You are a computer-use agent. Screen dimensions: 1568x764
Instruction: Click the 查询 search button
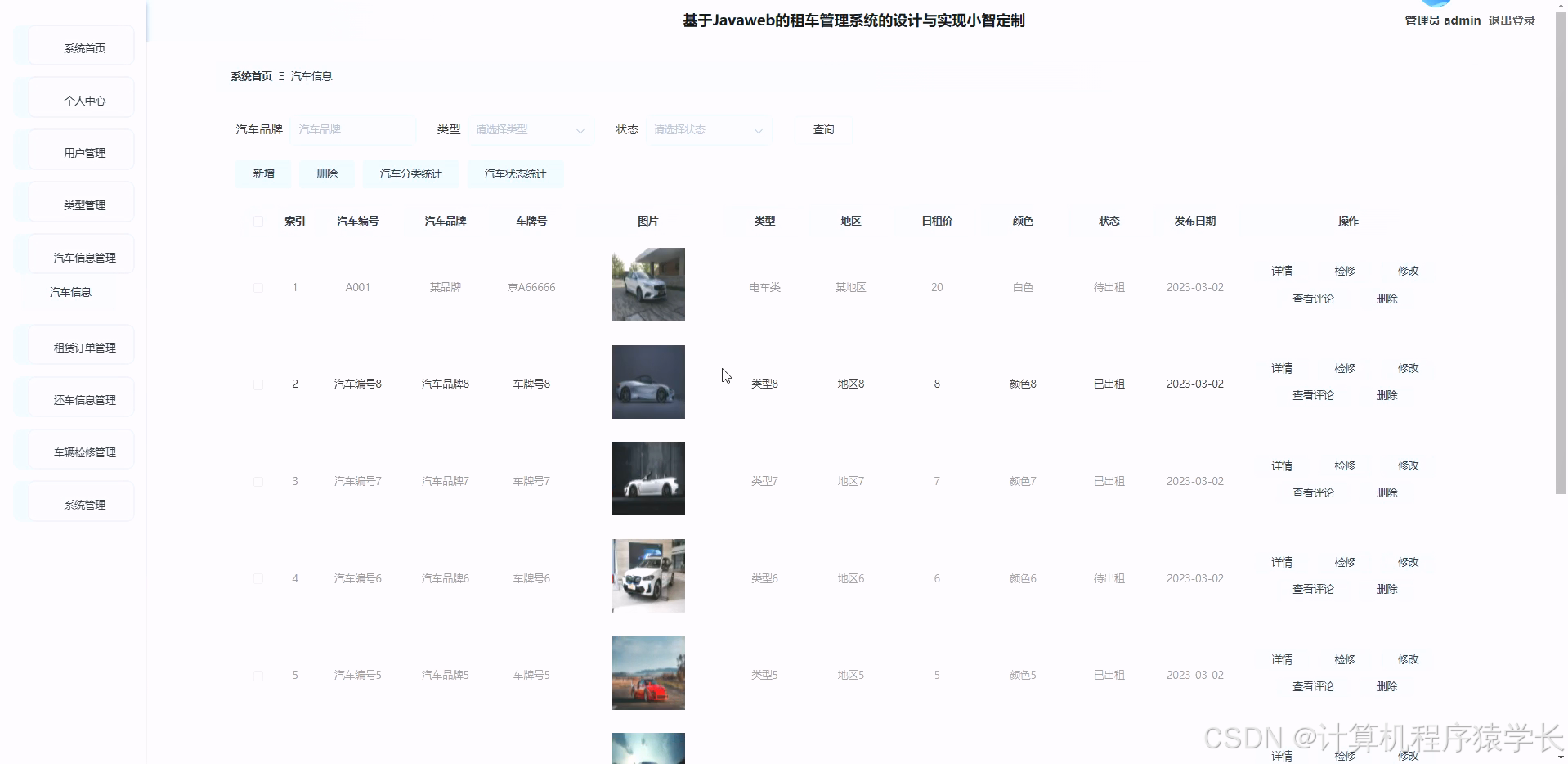coord(823,129)
